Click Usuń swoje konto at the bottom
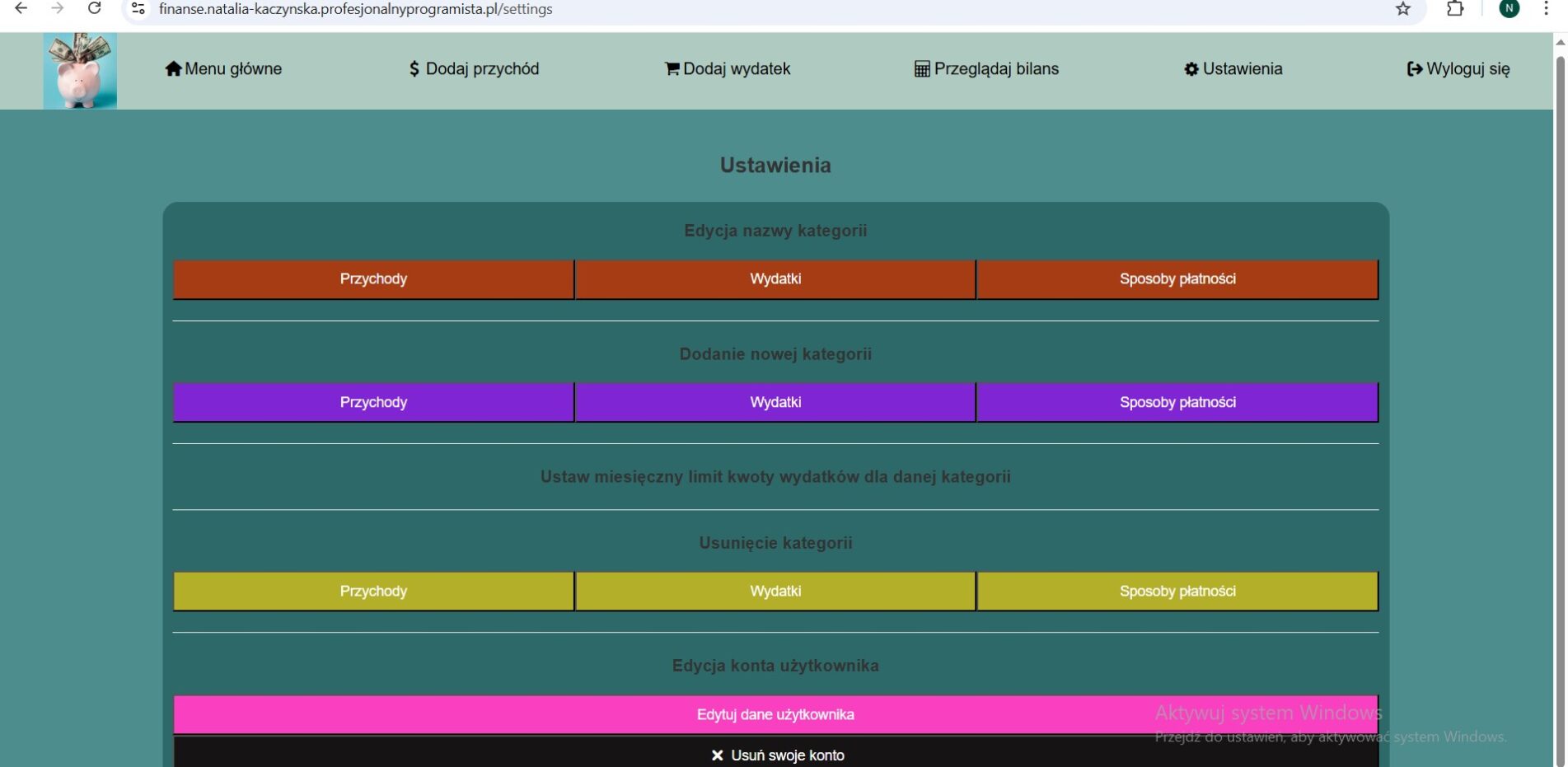Screen dimensions: 1568x767 775,755
